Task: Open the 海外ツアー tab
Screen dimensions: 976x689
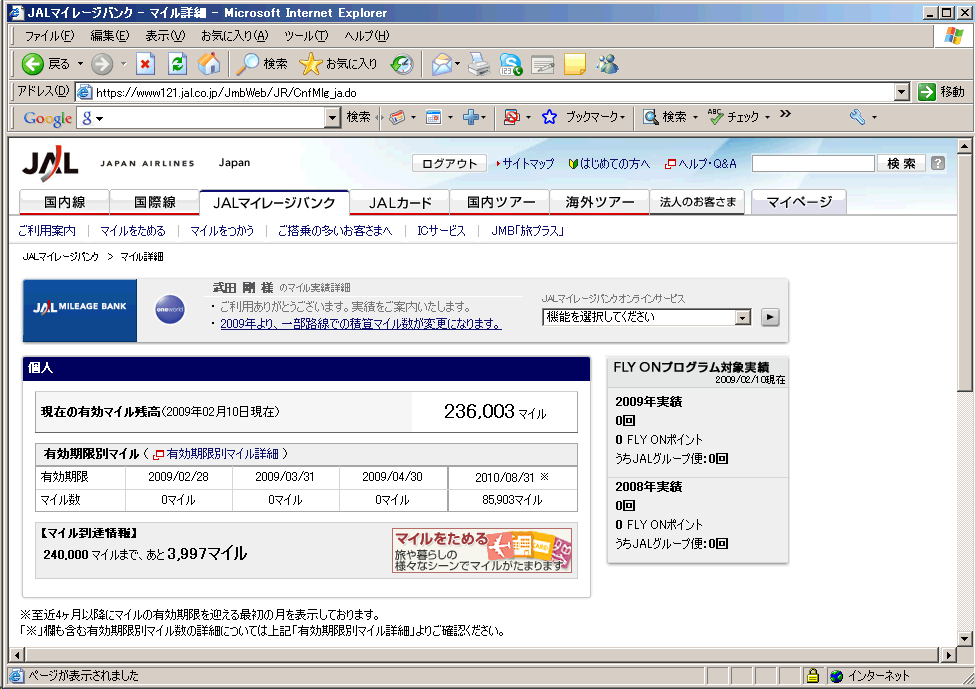Action: (599, 202)
